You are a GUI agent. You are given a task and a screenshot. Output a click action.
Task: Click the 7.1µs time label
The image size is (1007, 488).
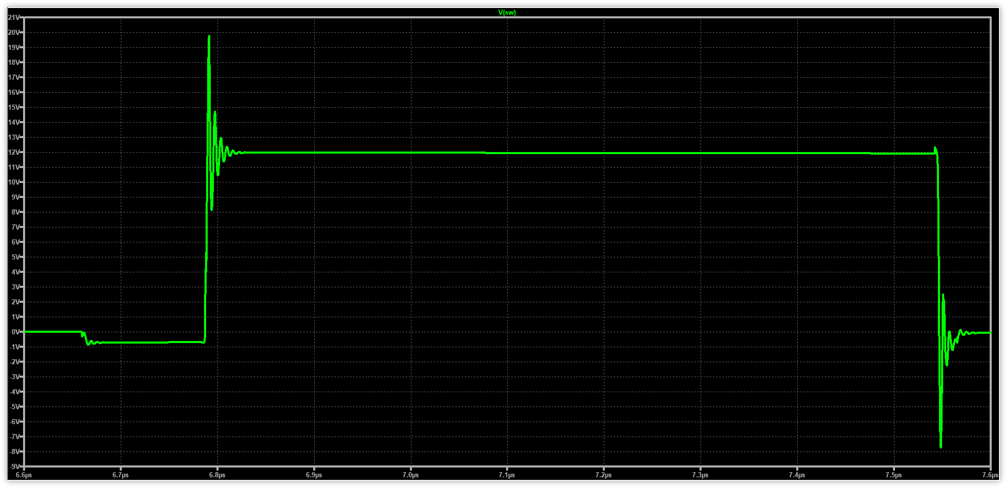pyautogui.click(x=507, y=475)
